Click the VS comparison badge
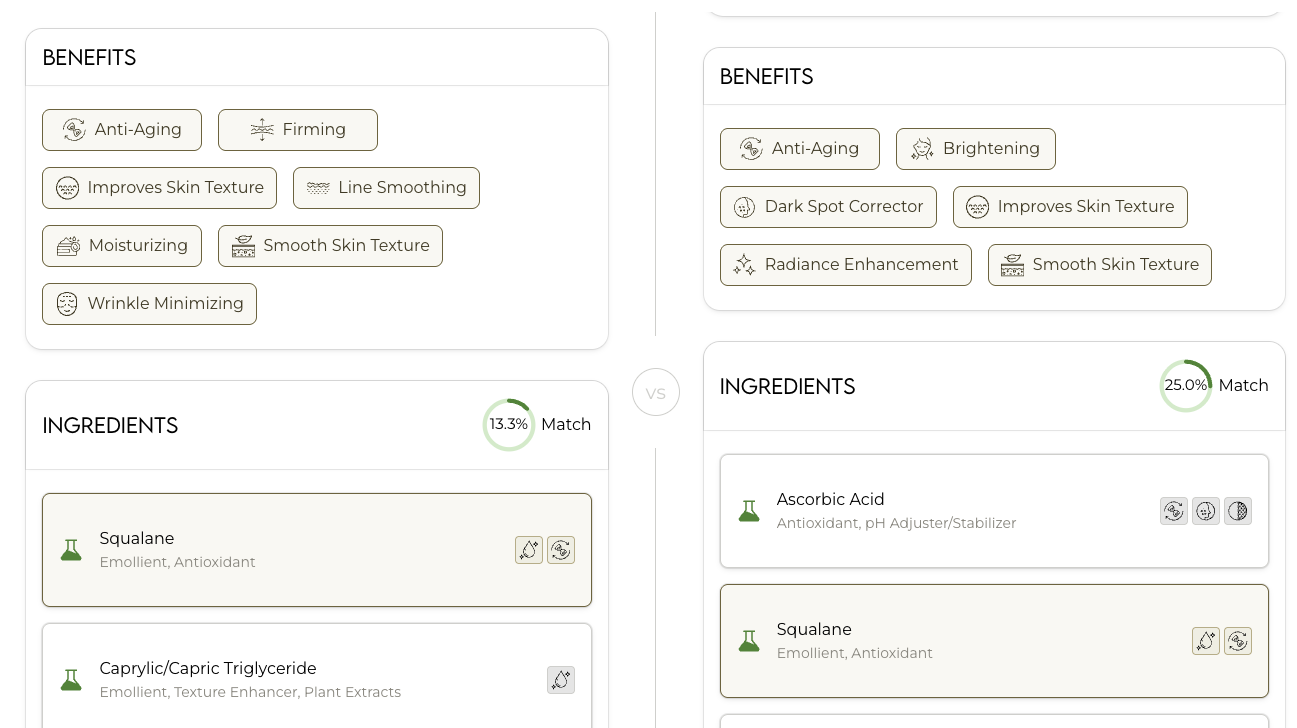 click(x=656, y=393)
